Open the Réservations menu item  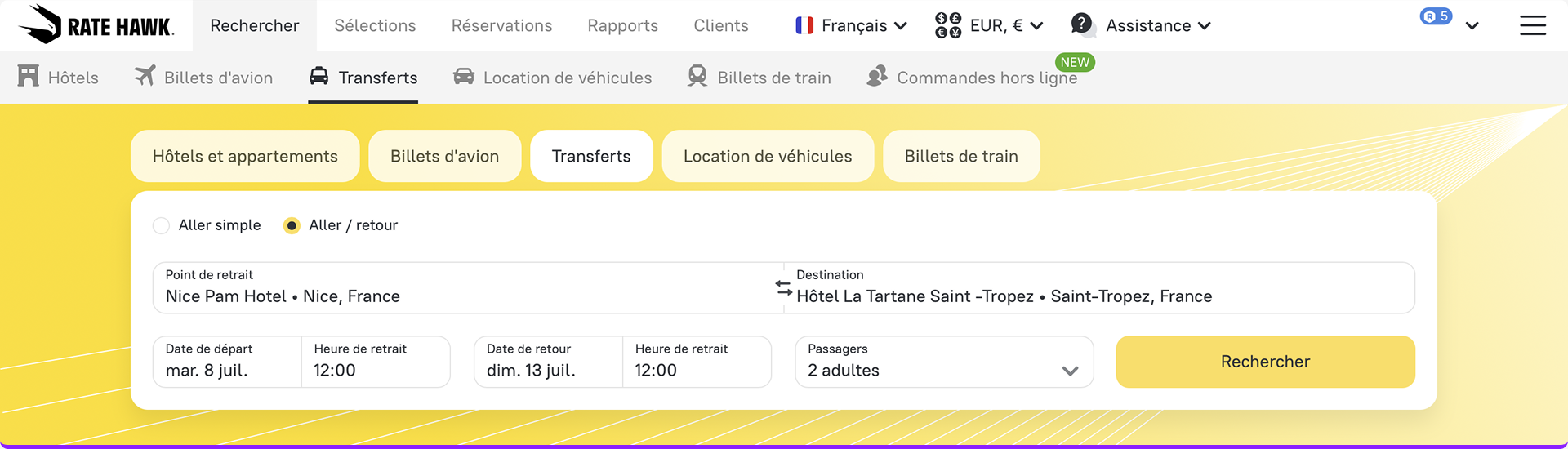(x=501, y=25)
